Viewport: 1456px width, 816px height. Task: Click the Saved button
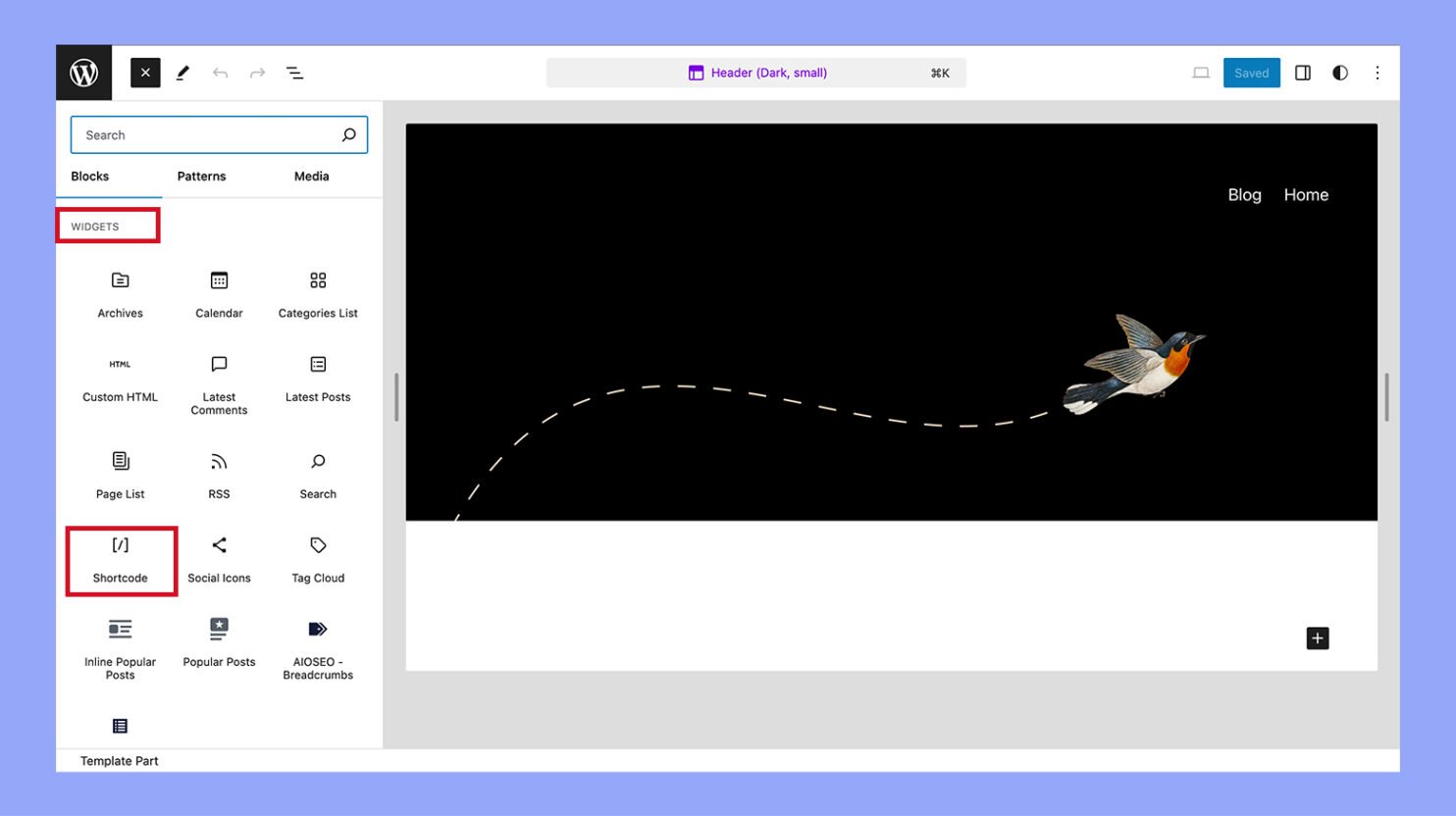click(1251, 73)
